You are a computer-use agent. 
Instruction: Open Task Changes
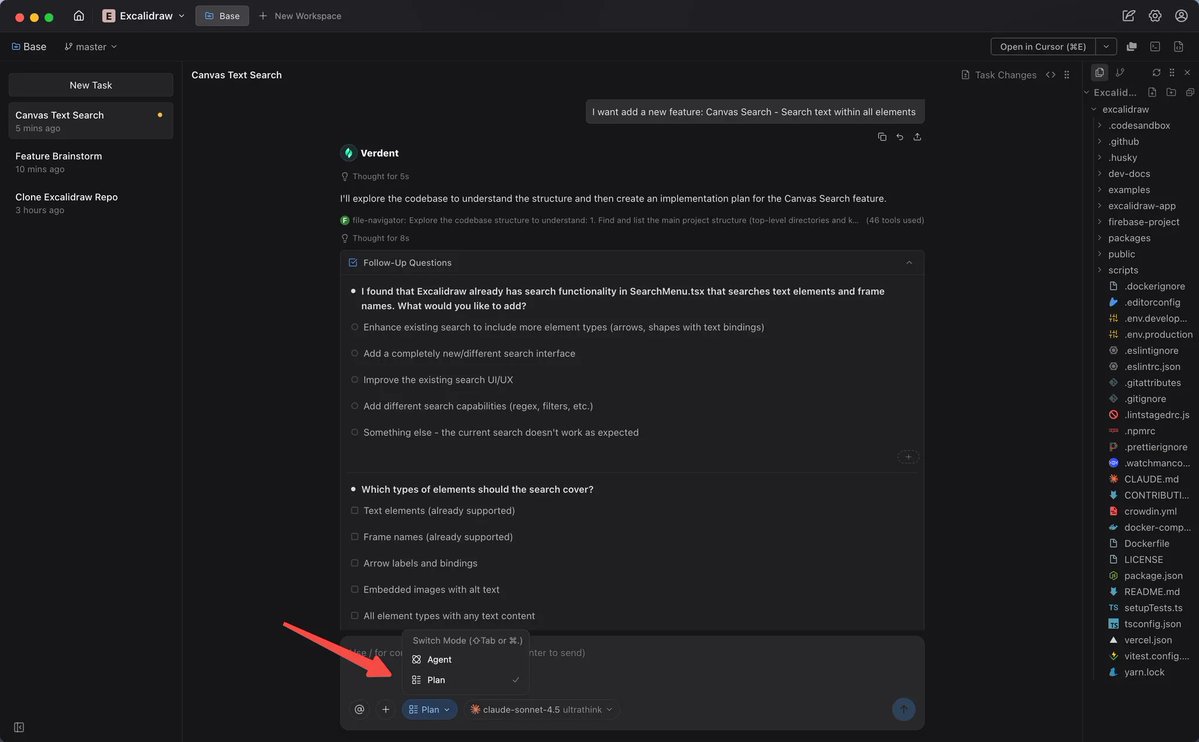click(998, 75)
